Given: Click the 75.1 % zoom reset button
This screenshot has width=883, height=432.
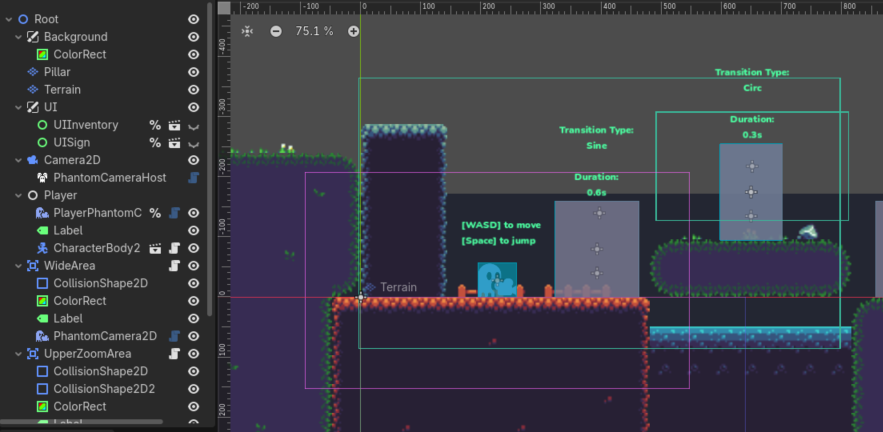Looking at the screenshot, I should pos(314,31).
